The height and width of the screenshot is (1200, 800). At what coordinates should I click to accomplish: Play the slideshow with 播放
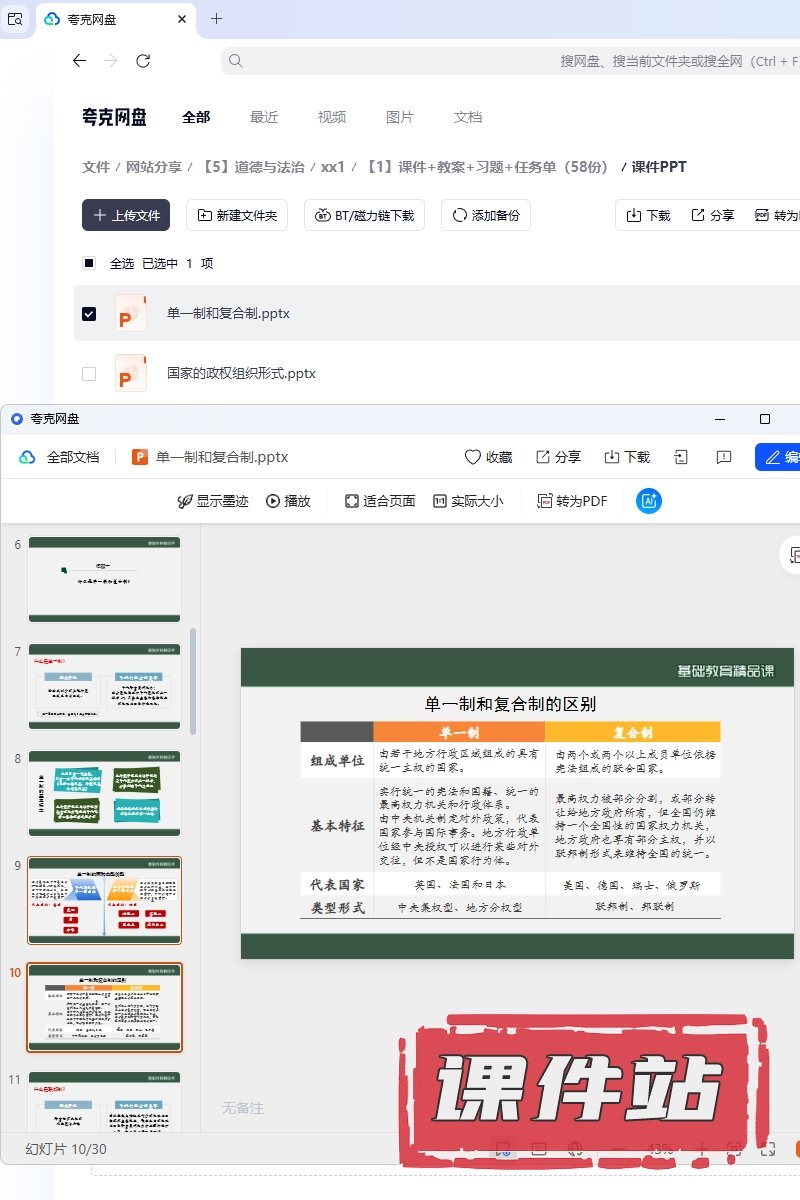[x=288, y=501]
